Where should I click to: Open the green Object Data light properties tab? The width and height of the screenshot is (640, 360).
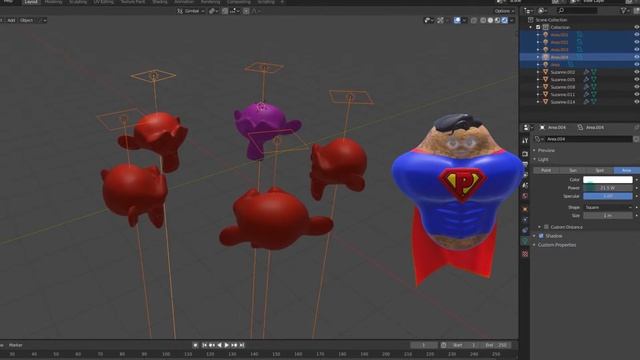[x=525, y=241]
